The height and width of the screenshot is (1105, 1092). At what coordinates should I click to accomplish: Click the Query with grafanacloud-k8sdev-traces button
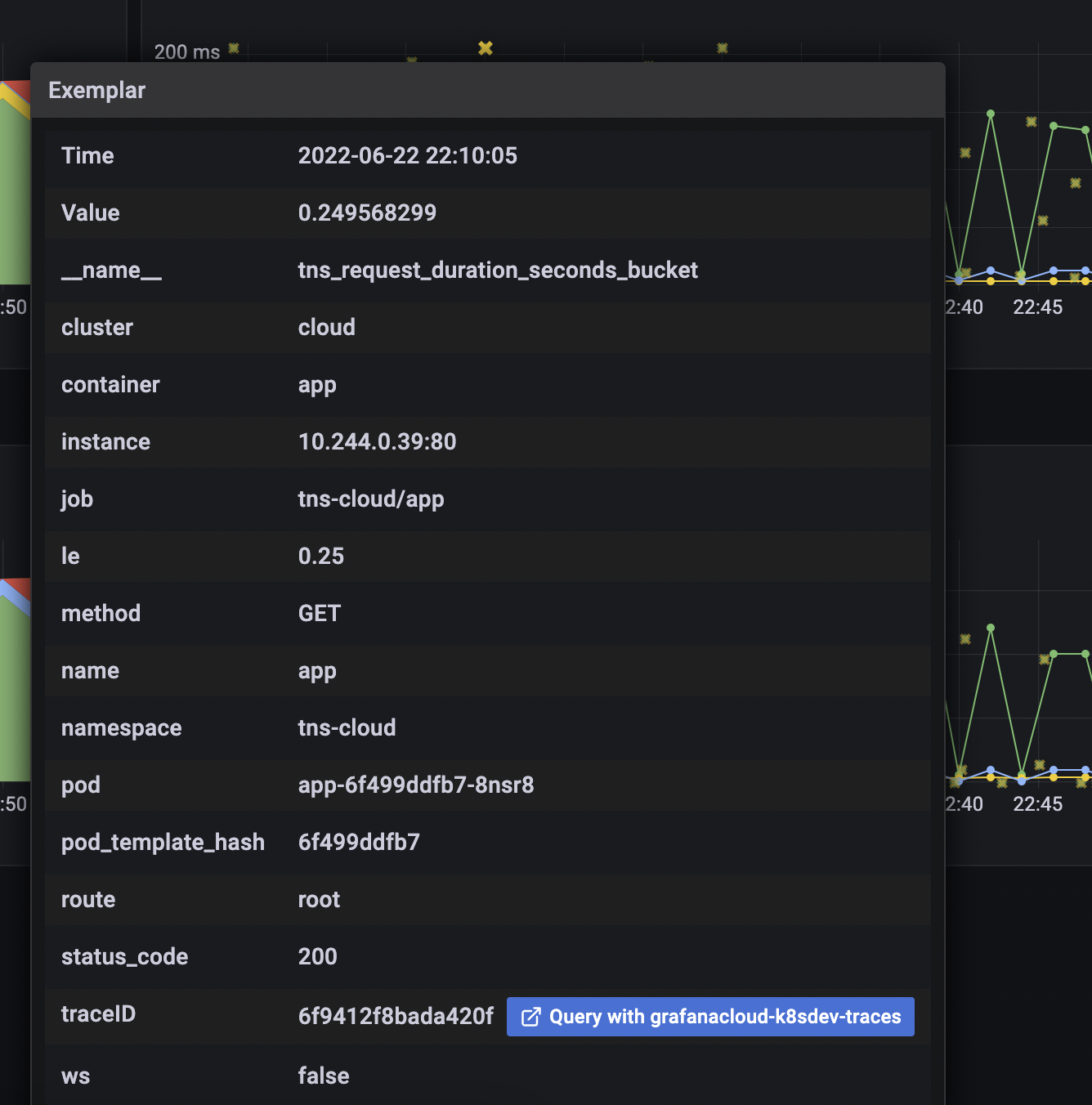click(x=710, y=1017)
